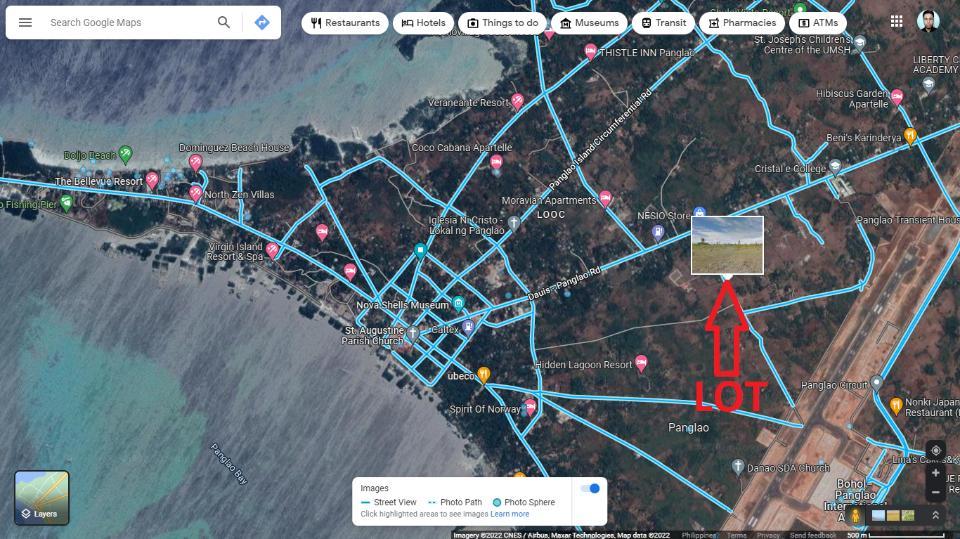This screenshot has width=960, height=539.
Task: Open the Learn more link
Action: point(510,514)
